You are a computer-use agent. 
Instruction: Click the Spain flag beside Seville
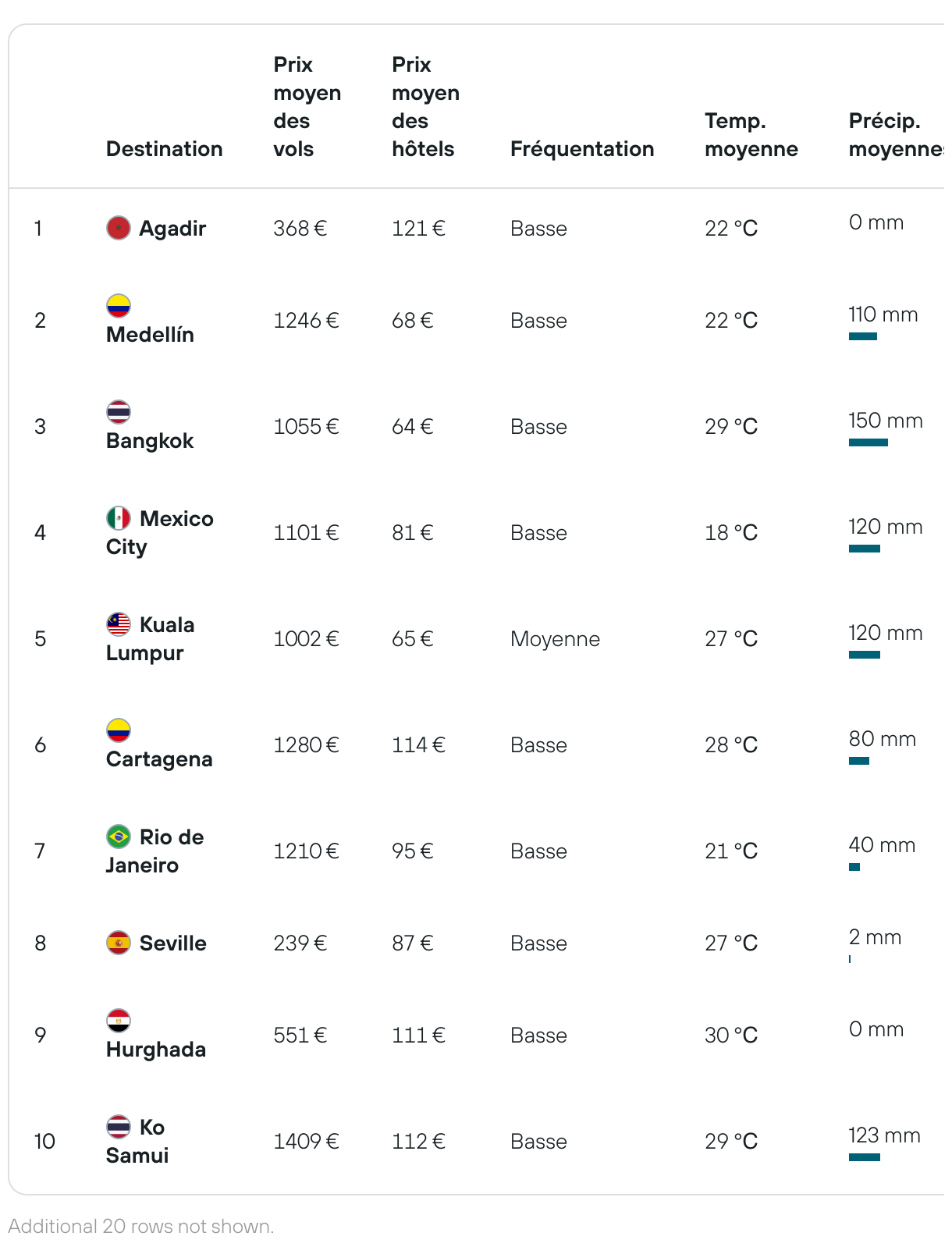click(119, 943)
